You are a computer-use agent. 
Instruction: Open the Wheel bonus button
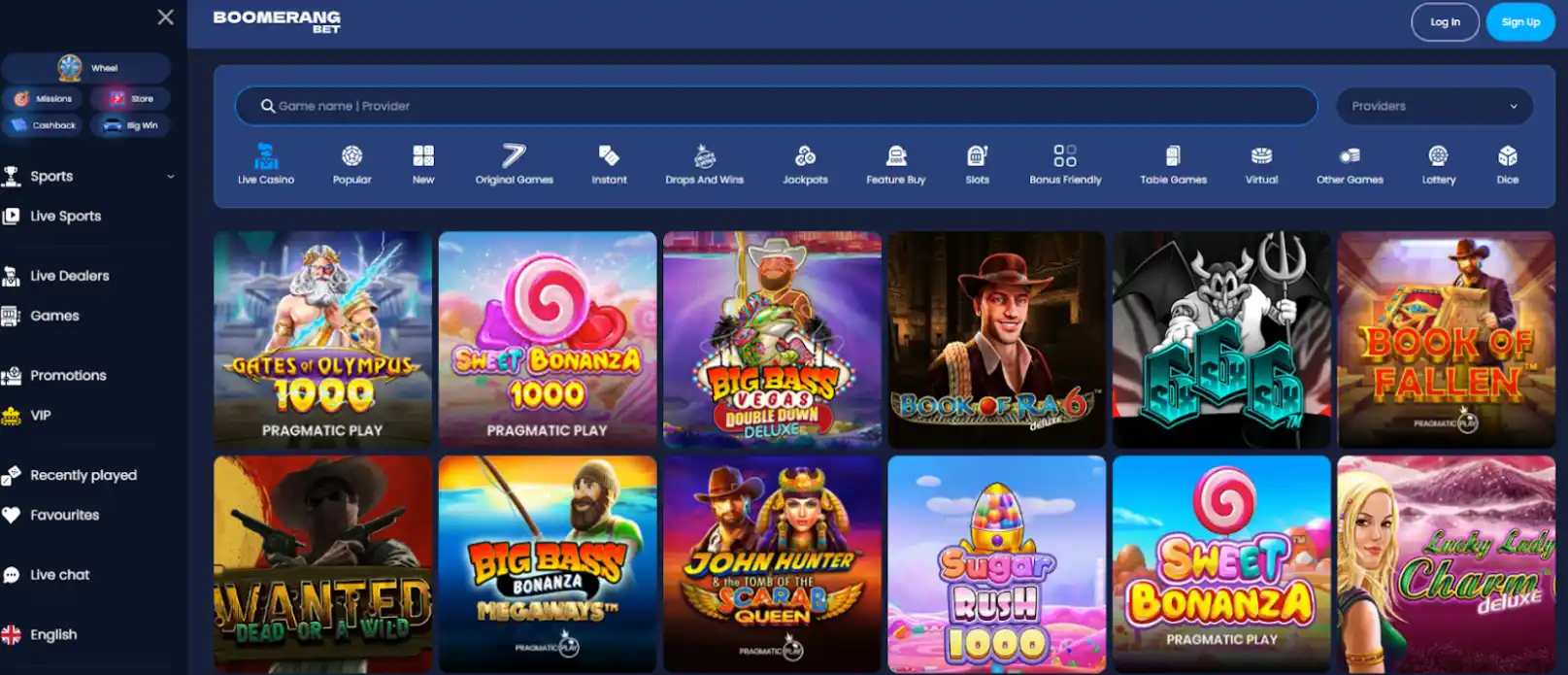click(x=86, y=68)
